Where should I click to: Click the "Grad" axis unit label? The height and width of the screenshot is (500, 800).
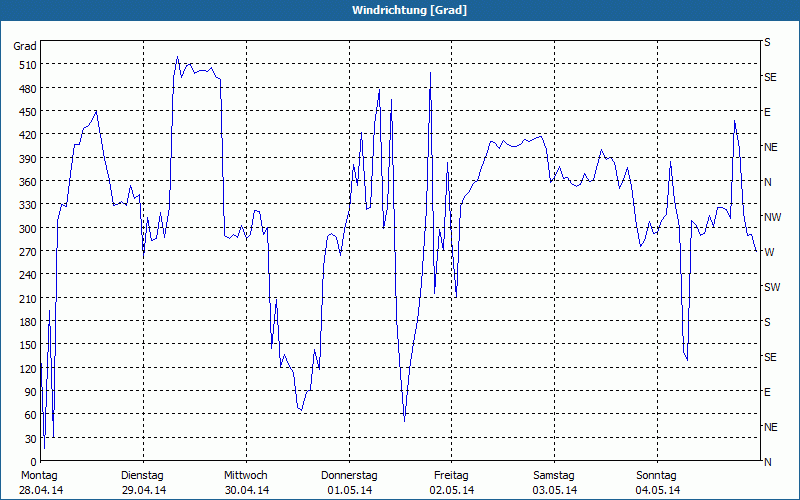click(x=25, y=46)
